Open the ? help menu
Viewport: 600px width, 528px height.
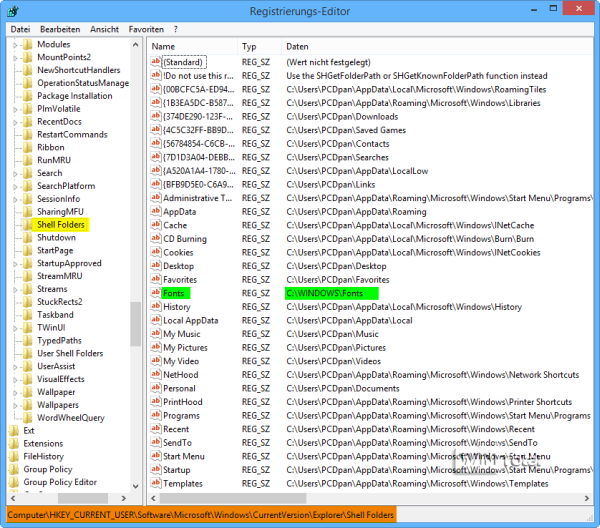(176, 29)
